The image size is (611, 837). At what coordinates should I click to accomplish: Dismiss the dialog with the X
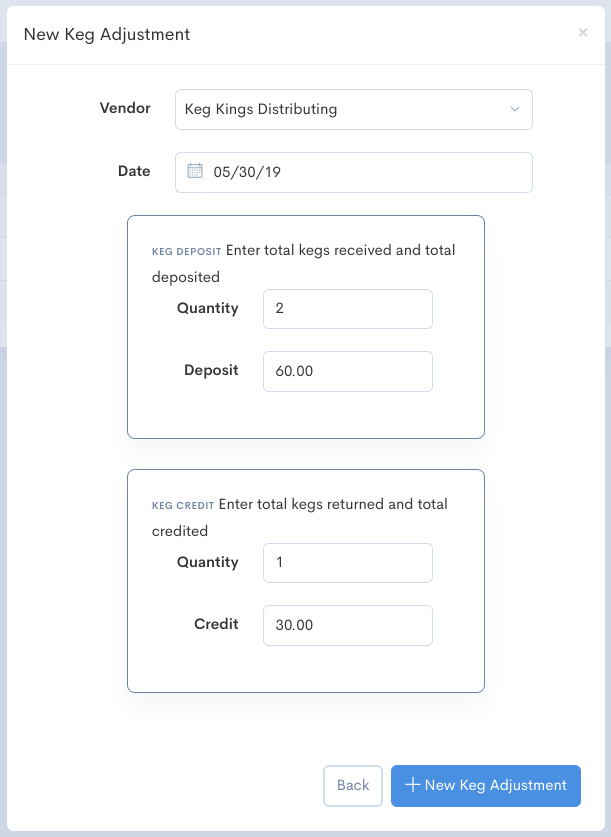pos(583,33)
